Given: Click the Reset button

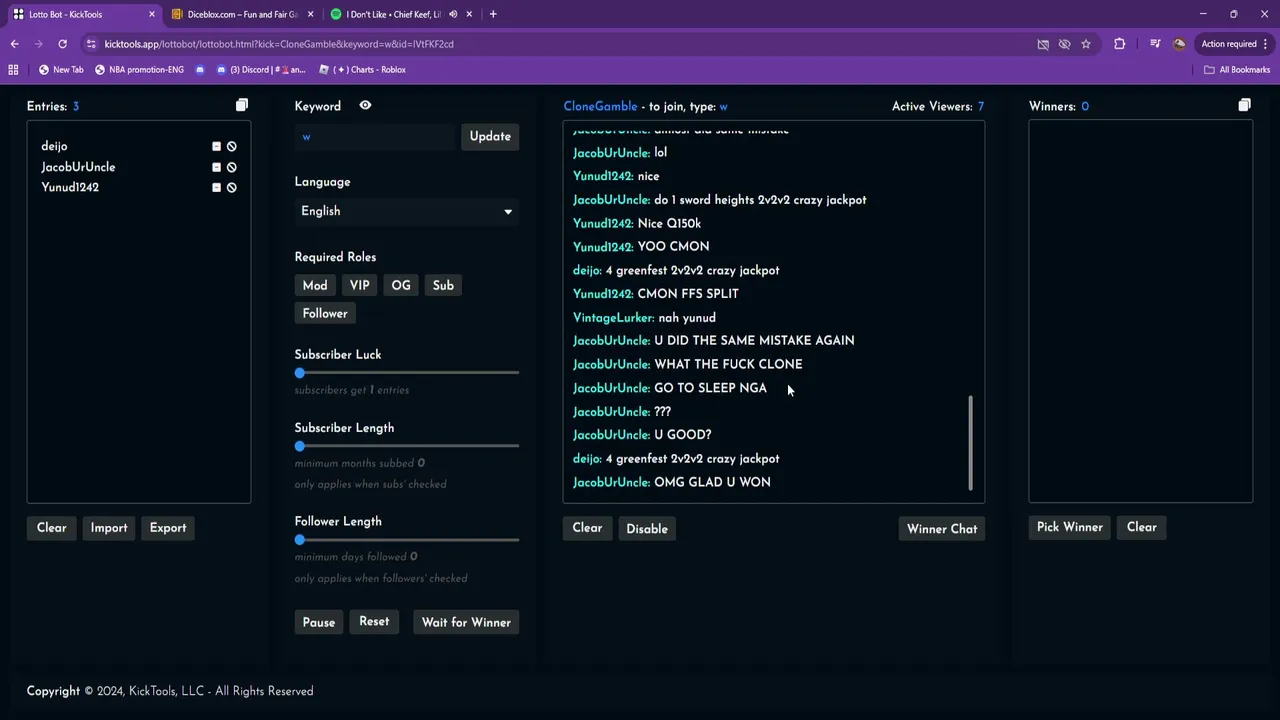Looking at the screenshot, I should point(374,621).
